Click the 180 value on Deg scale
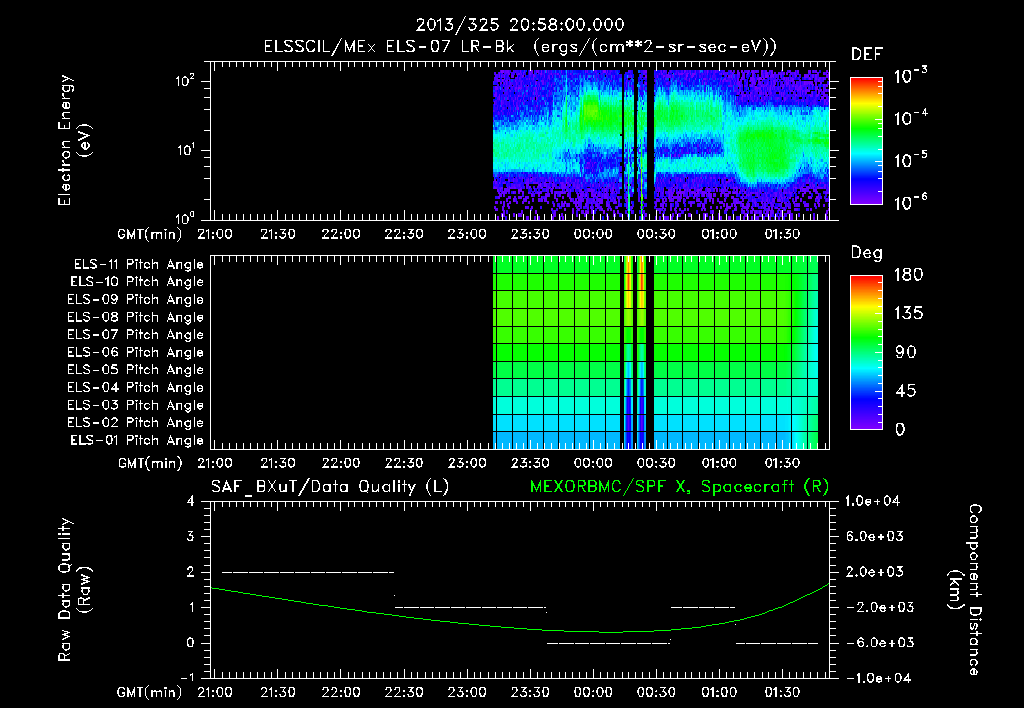 click(x=908, y=275)
